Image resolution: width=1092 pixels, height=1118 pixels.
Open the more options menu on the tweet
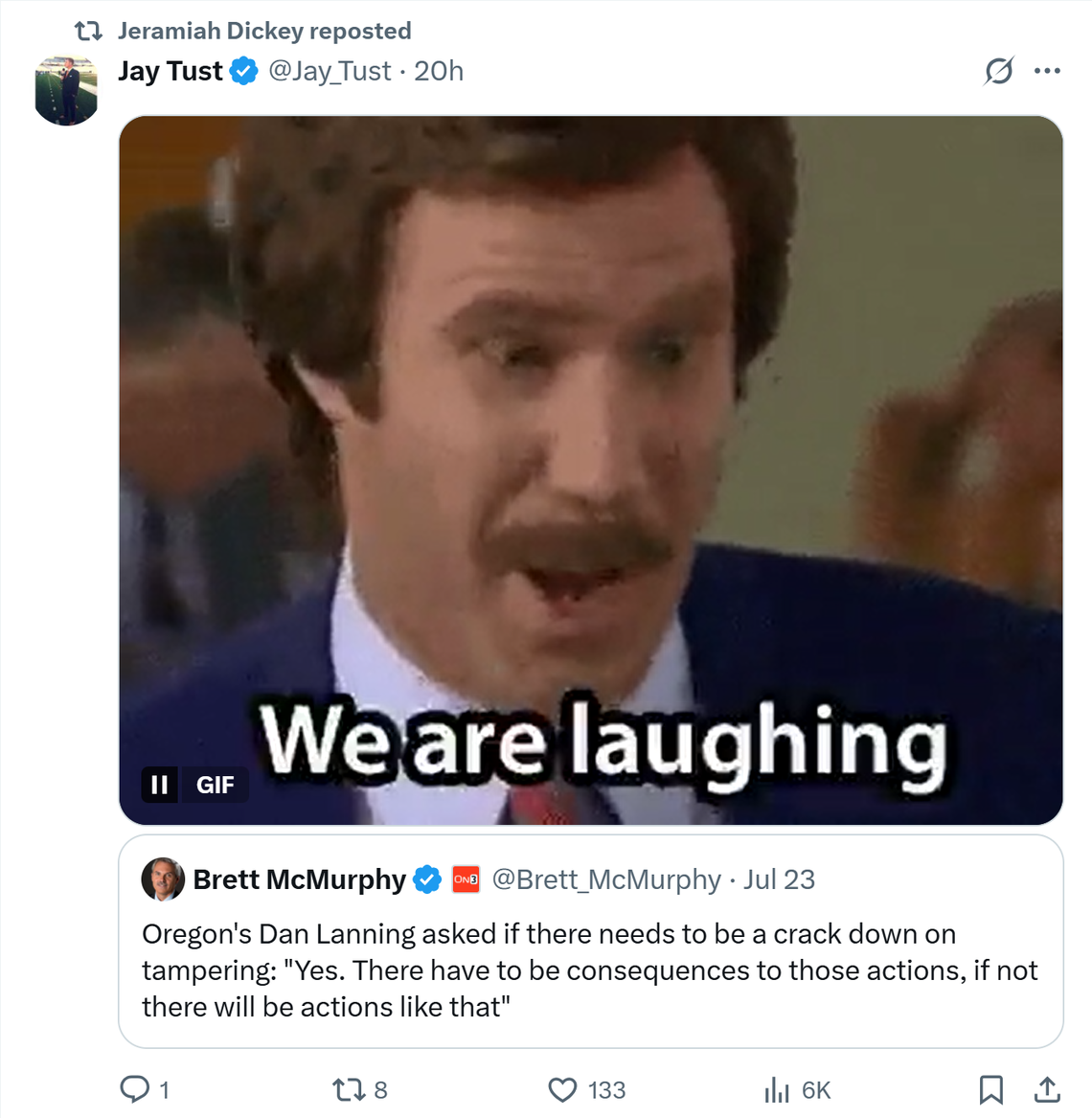pyautogui.click(x=1048, y=70)
